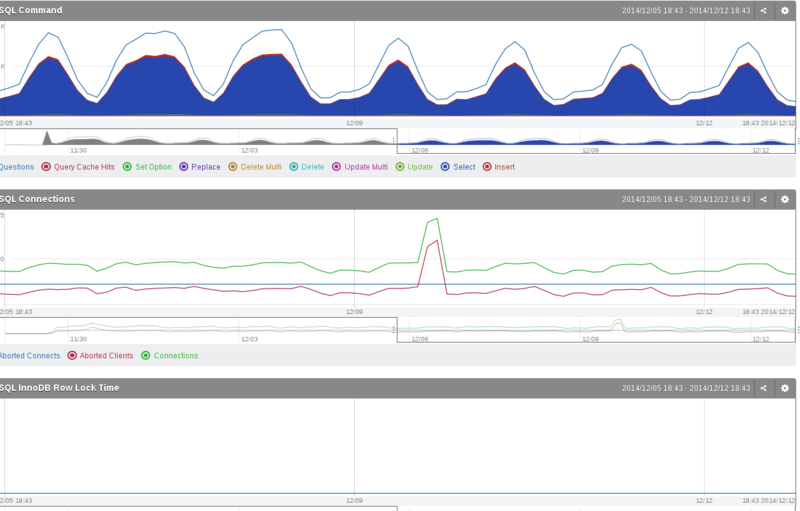
Task: Click share icon in SQL Command panel
Action: [x=763, y=10]
